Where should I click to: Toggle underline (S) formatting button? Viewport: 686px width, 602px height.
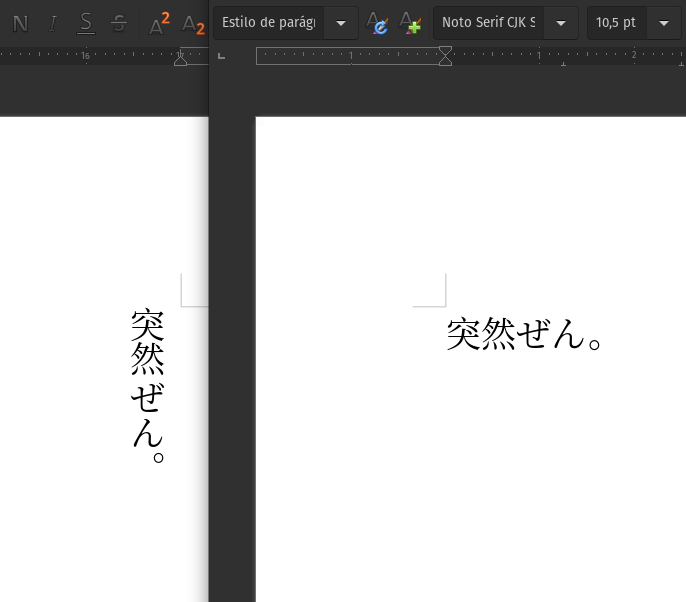[x=86, y=23]
